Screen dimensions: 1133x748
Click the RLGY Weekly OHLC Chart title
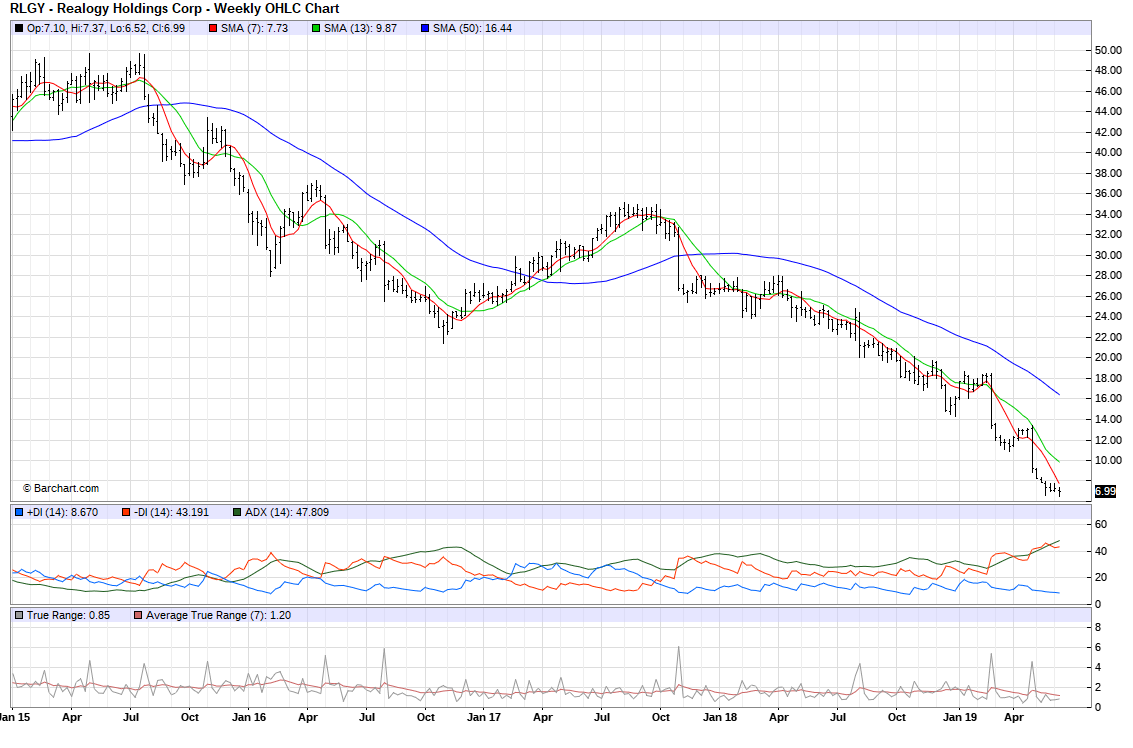[x=174, y=9]
